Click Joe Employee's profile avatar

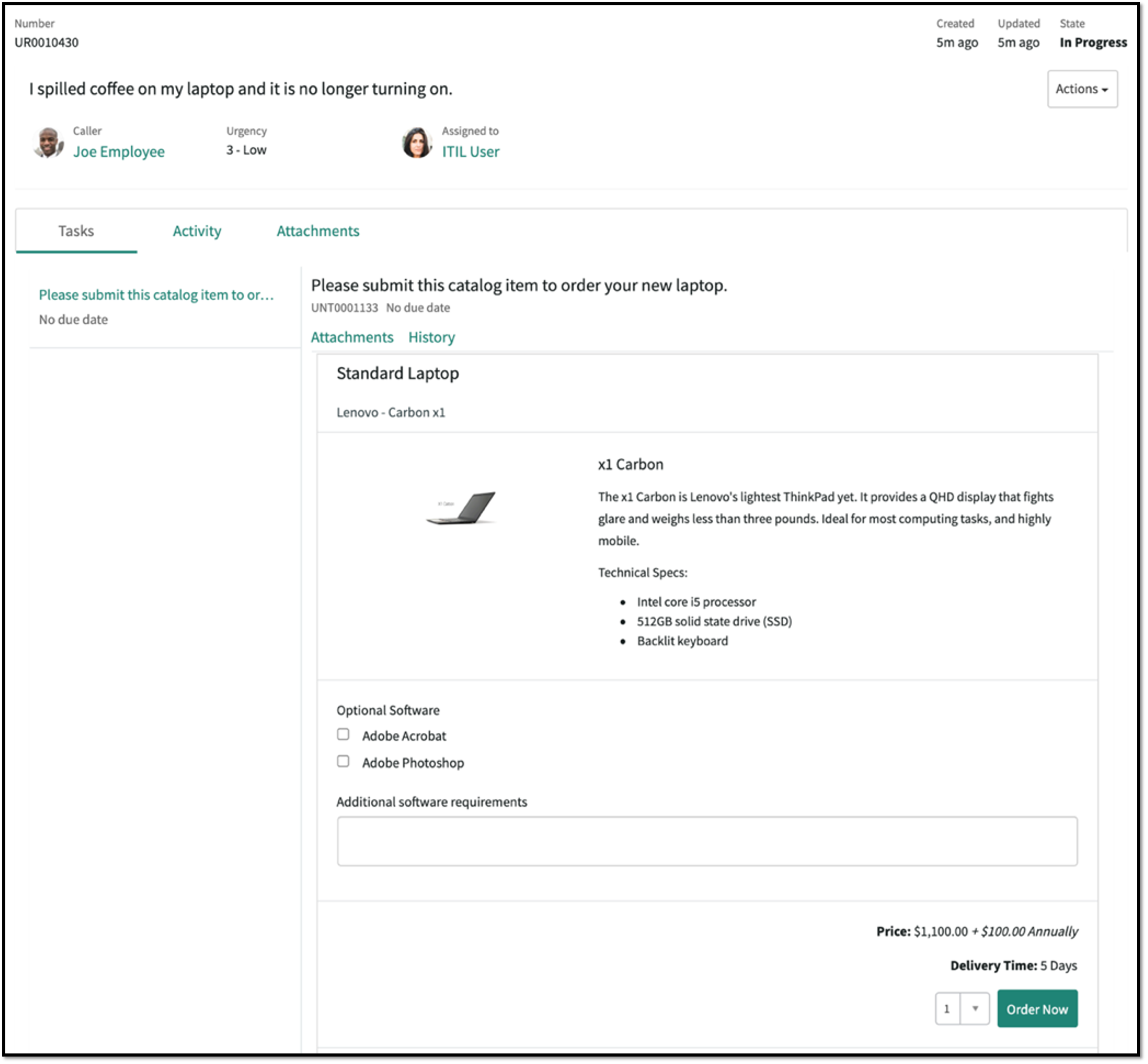click(49, 143)
